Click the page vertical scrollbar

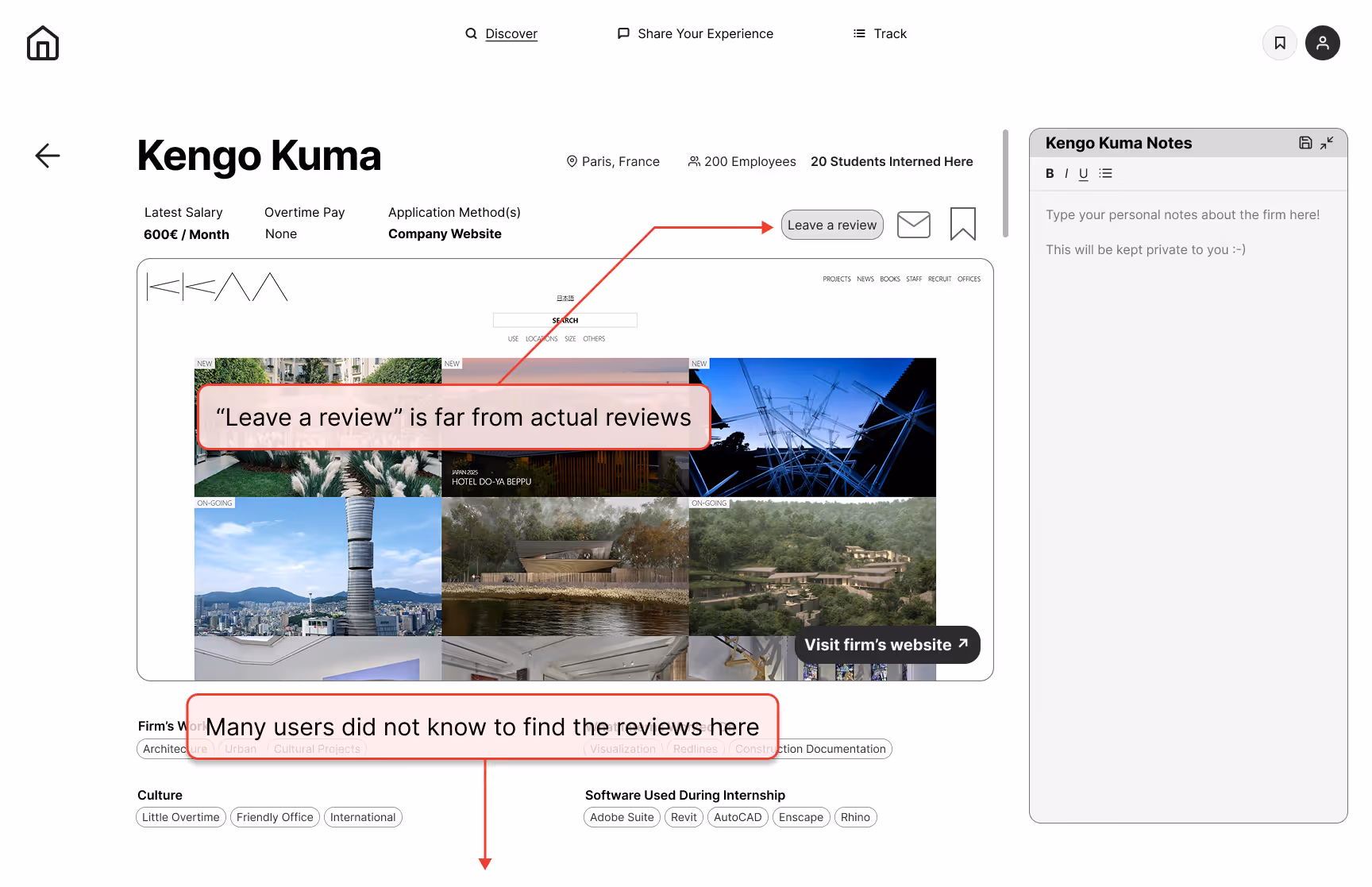[1005, 183]
